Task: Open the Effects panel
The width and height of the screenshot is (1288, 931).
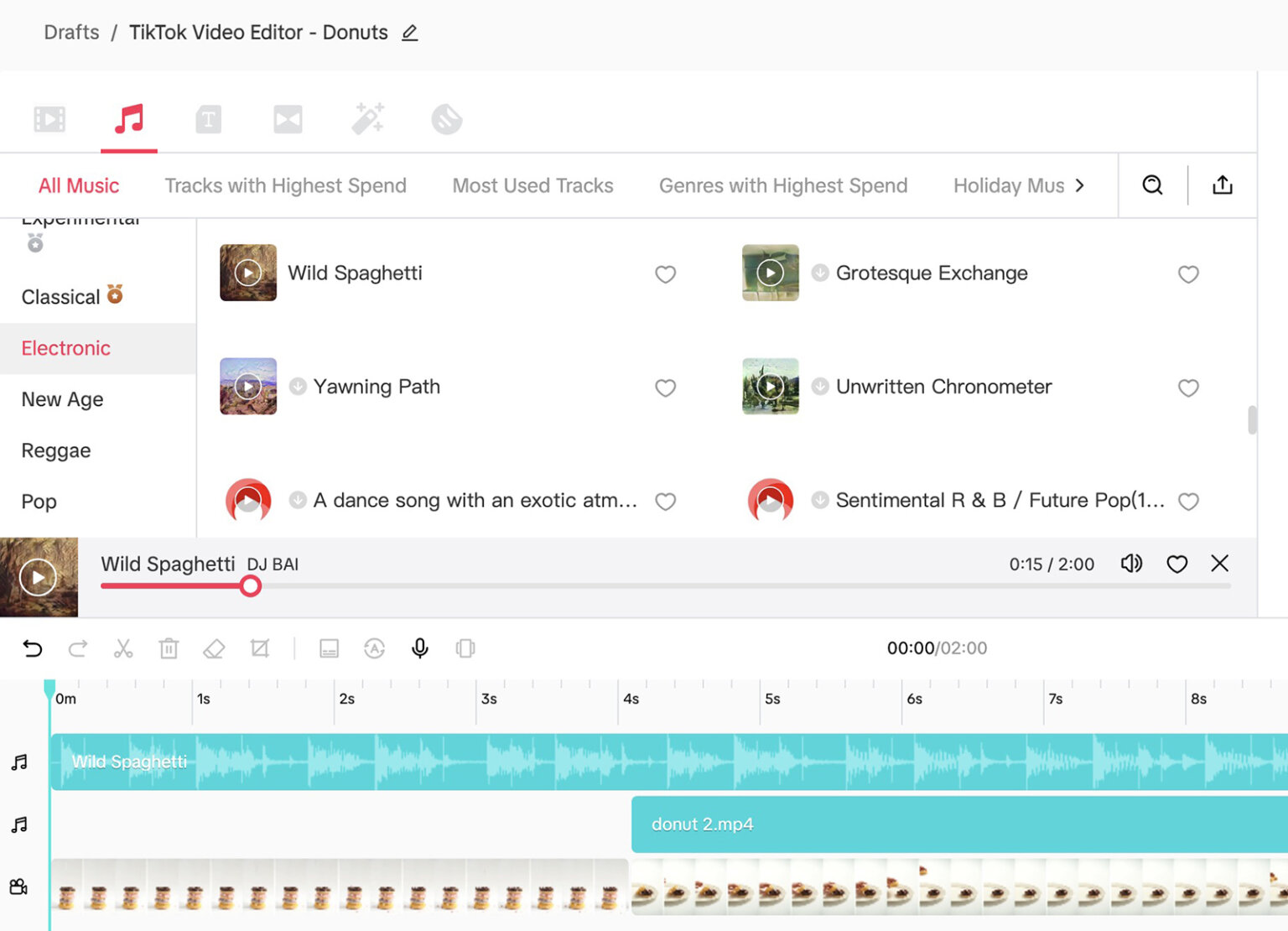Action: pyautogui.click(x=368, y=119)
